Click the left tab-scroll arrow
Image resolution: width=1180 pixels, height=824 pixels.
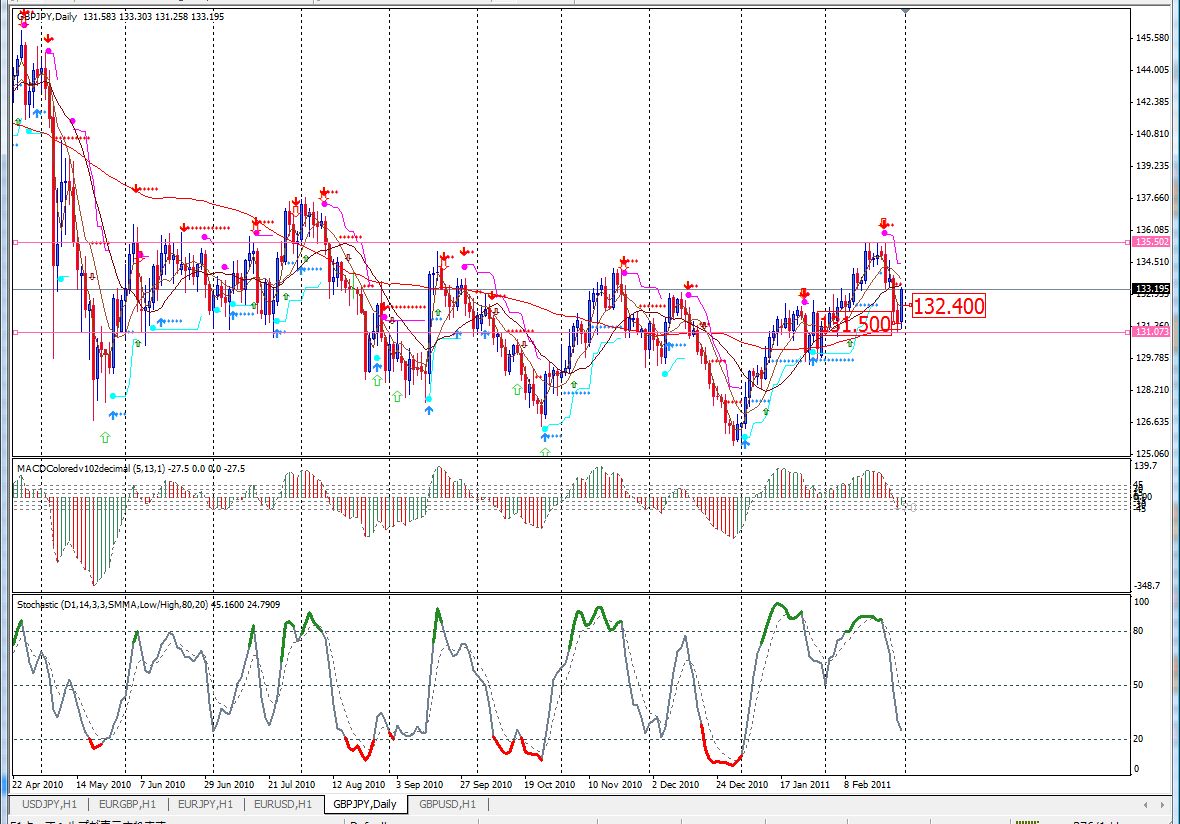point(1145,804)
